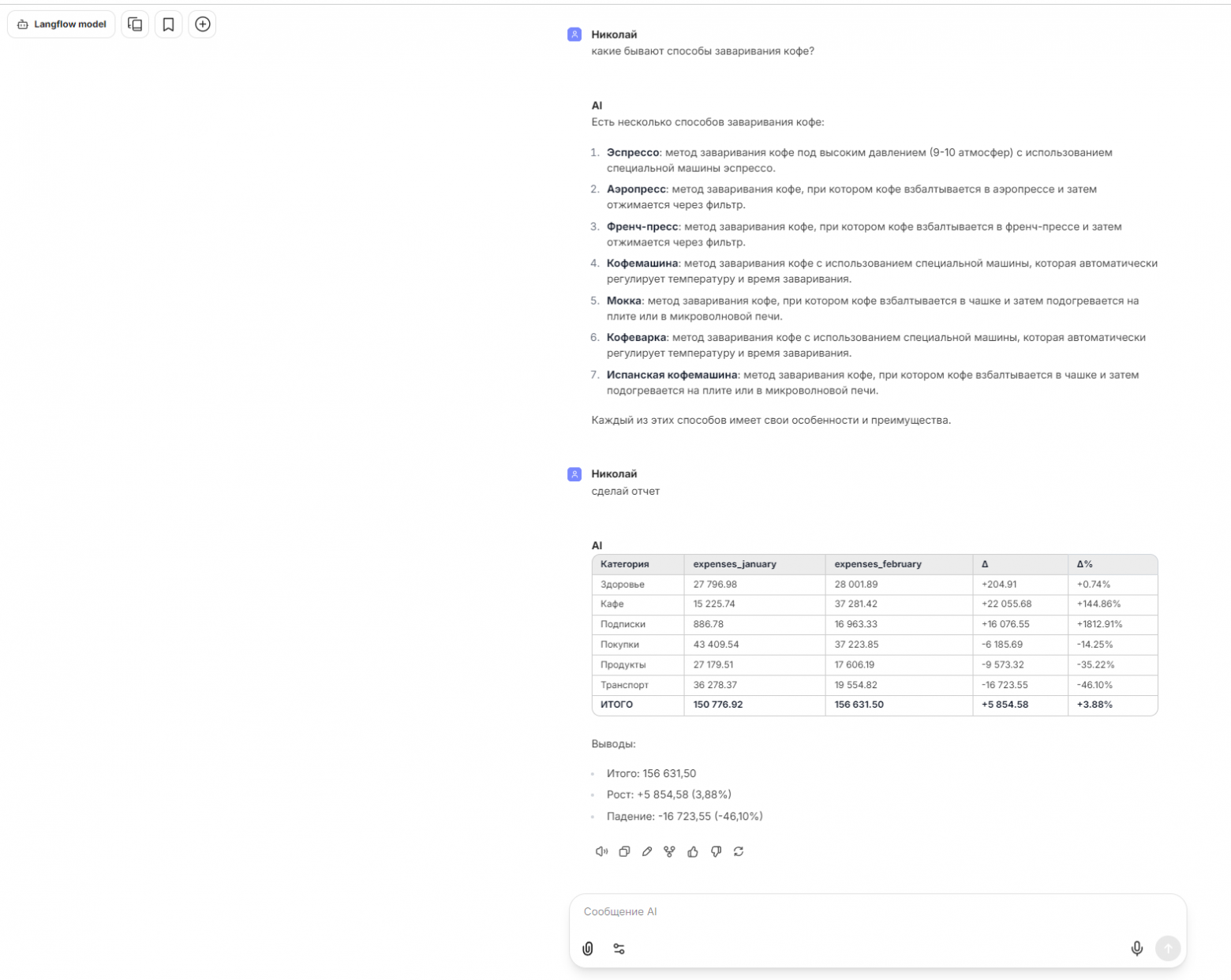This screenshot has width=1231, height=980.
Task: Send the message with the arrow button
Action: (x=1168, y=948)
